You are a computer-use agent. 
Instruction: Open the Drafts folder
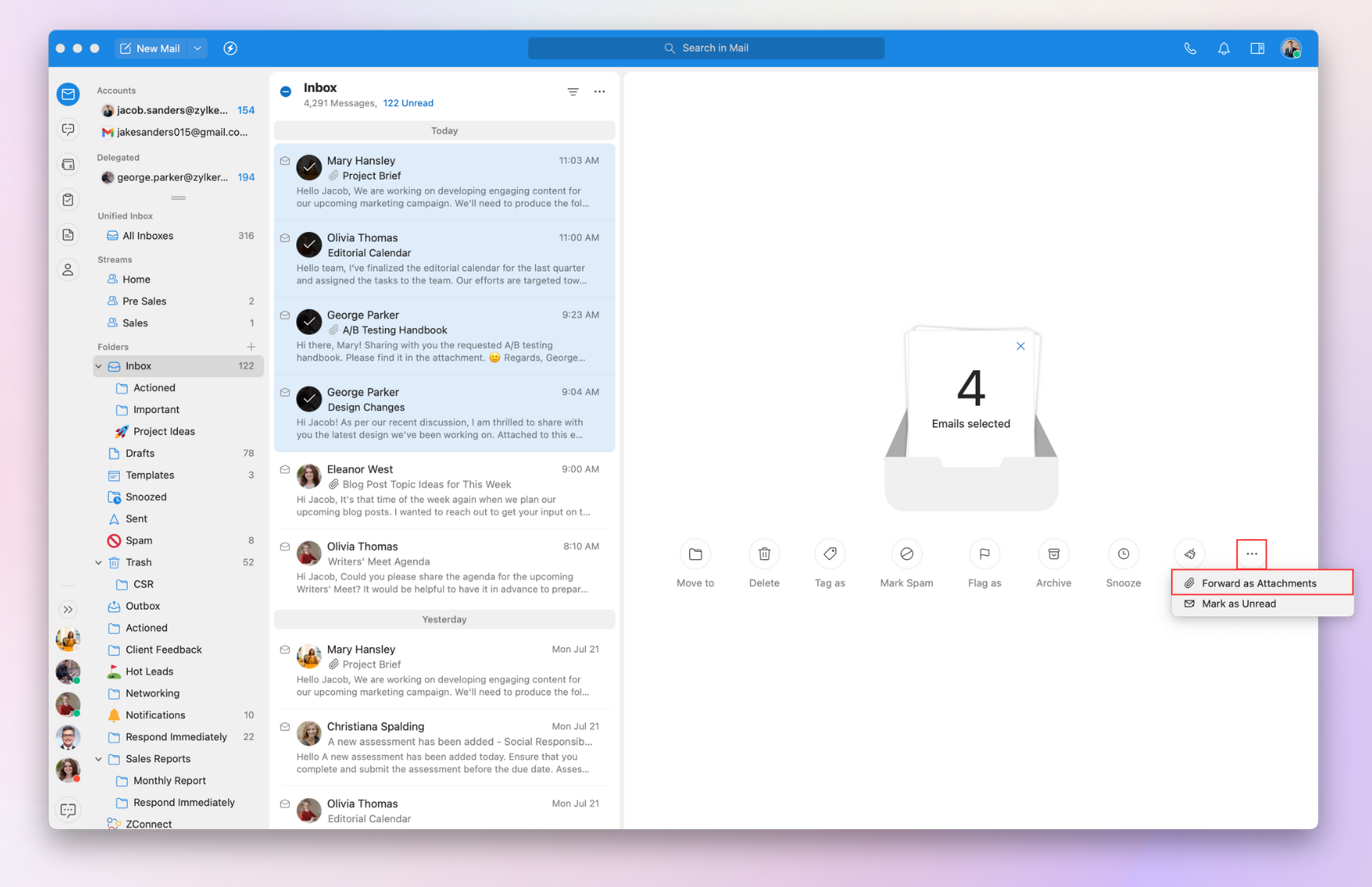[179, 453]
